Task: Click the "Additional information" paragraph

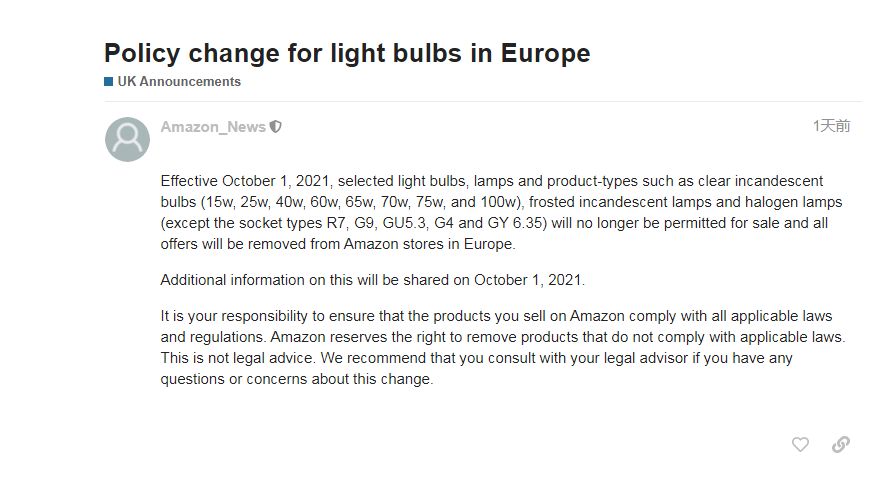Action: pos(371,279)
